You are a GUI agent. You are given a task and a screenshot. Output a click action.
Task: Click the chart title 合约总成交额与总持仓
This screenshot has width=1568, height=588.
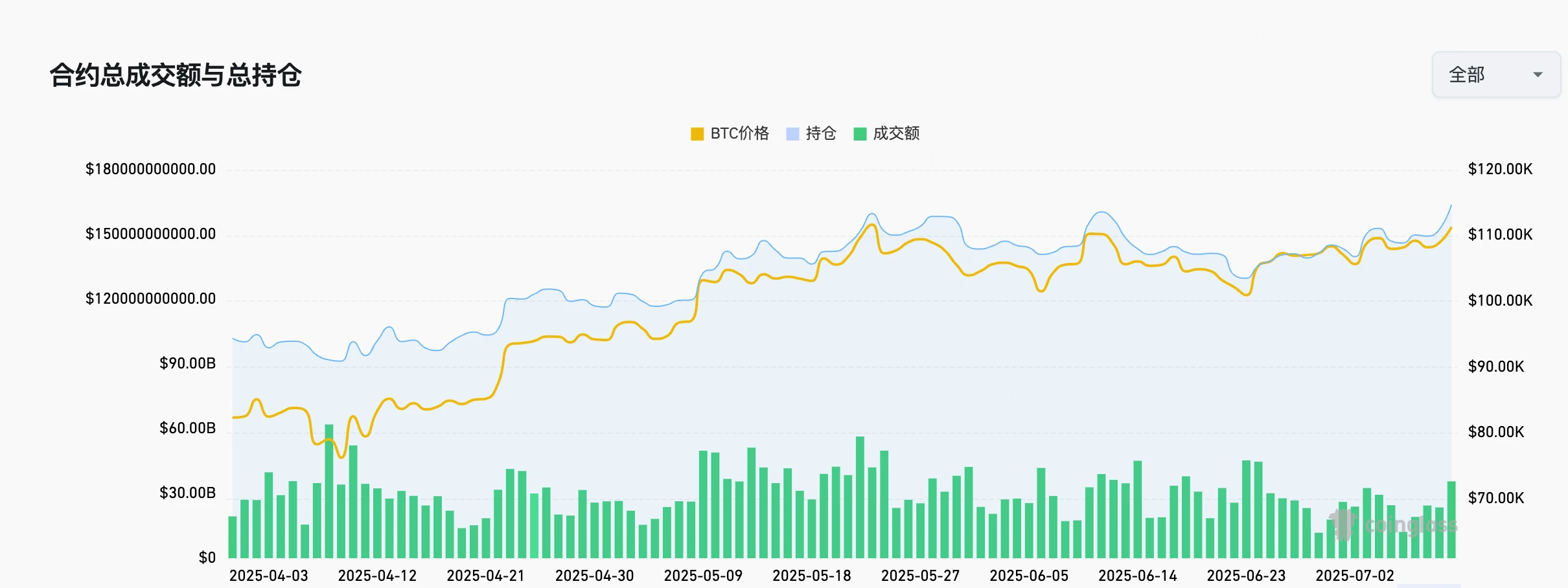176,75
